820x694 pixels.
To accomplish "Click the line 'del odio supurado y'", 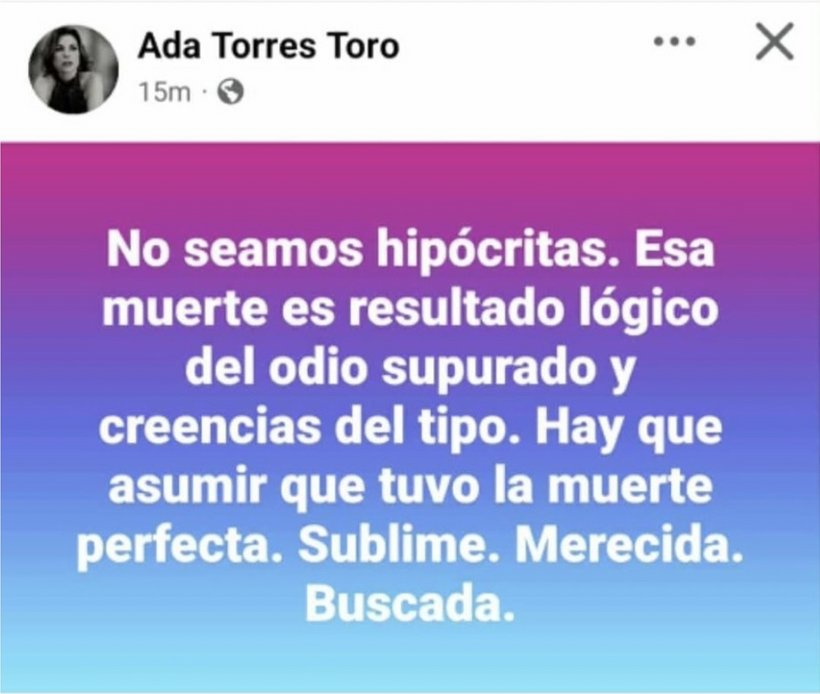I will tap(411, 368).
